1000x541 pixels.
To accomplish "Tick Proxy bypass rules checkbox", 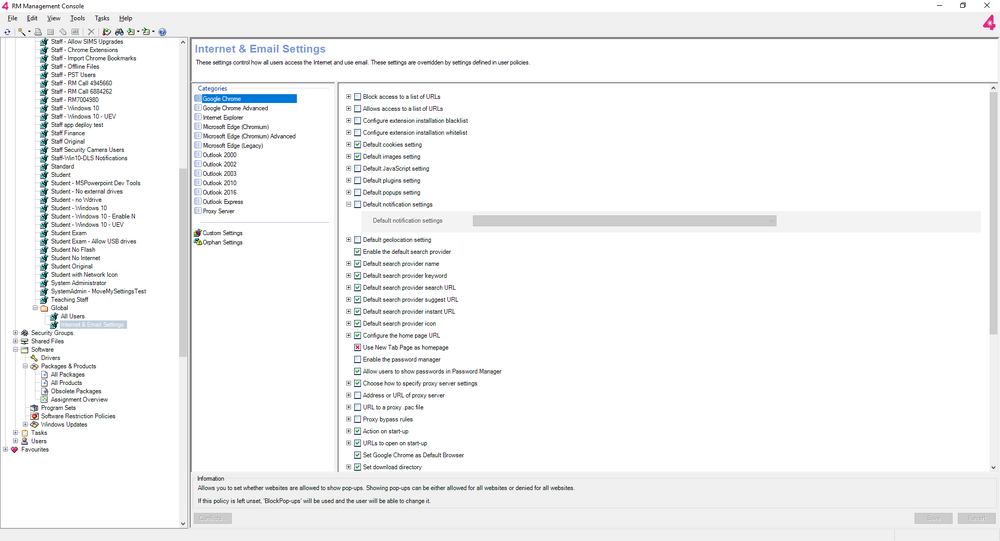I will 357,420.
